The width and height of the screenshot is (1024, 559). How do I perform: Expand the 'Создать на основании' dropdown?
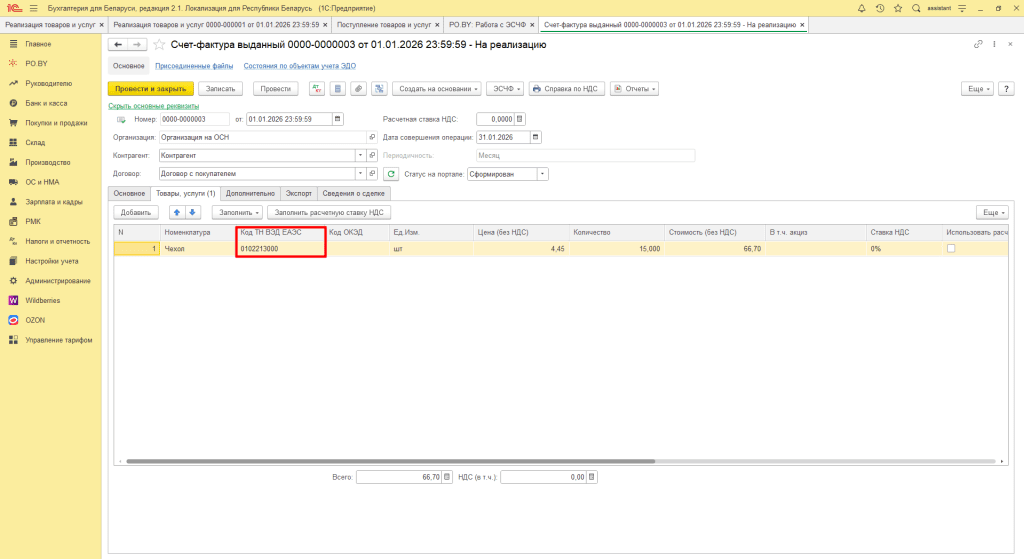[x=438, y=89]
